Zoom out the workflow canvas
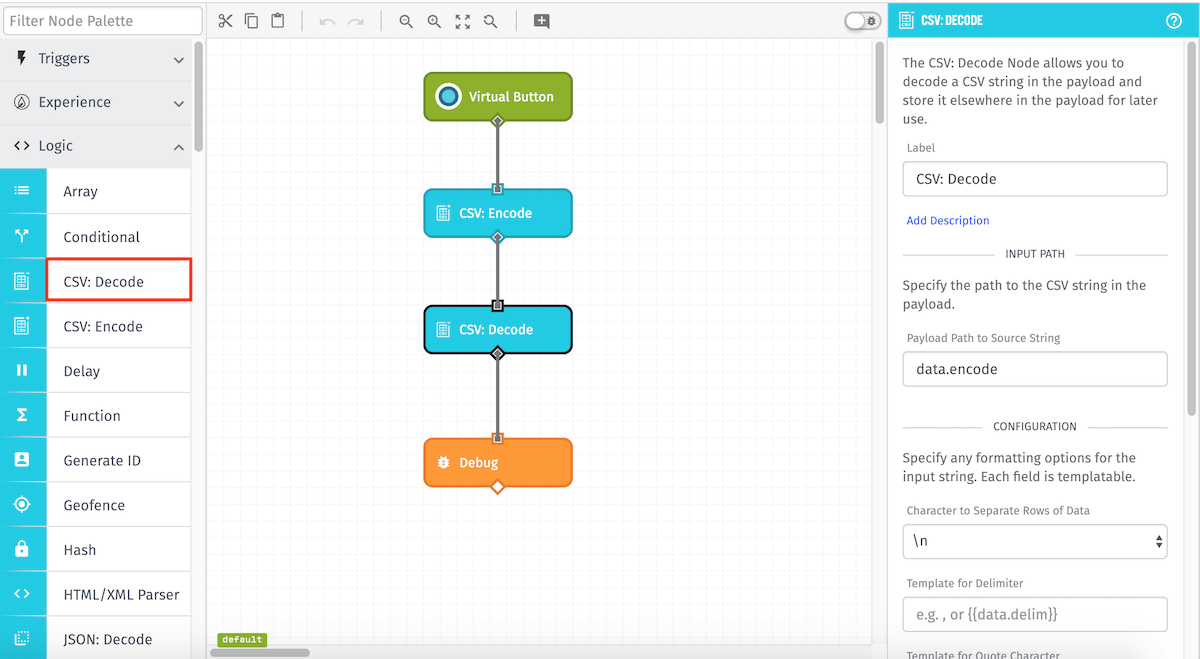This screenshot has height=659, width=1200. coord(406,21)
